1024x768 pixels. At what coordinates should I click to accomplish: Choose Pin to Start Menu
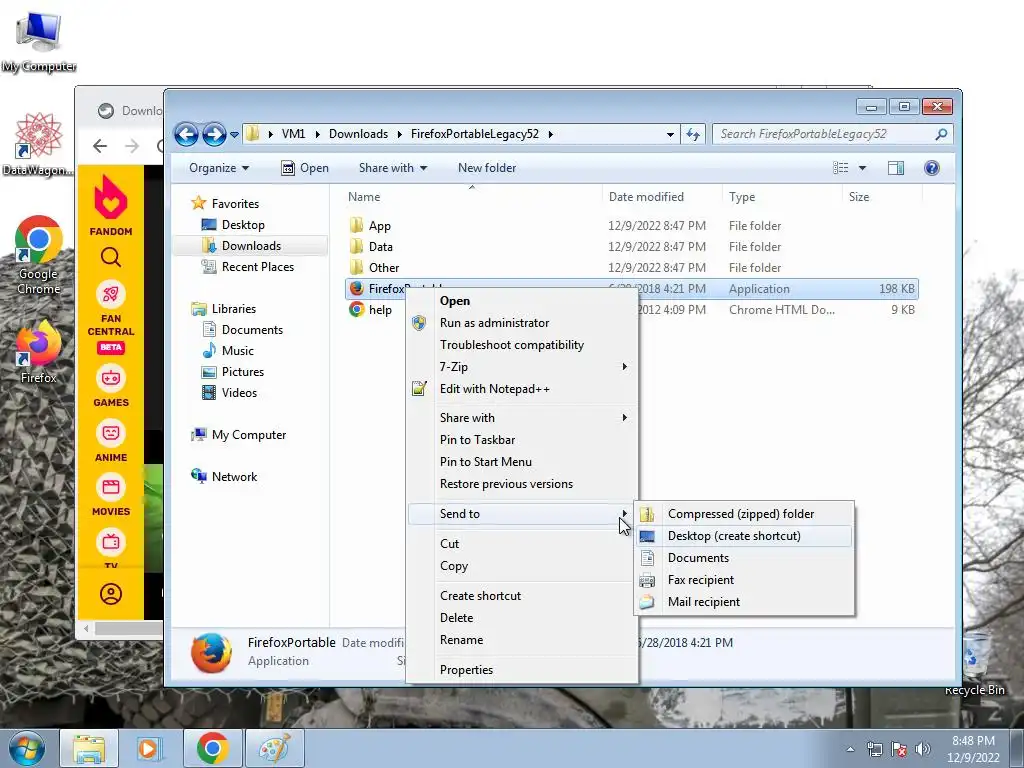coord(522,462)
